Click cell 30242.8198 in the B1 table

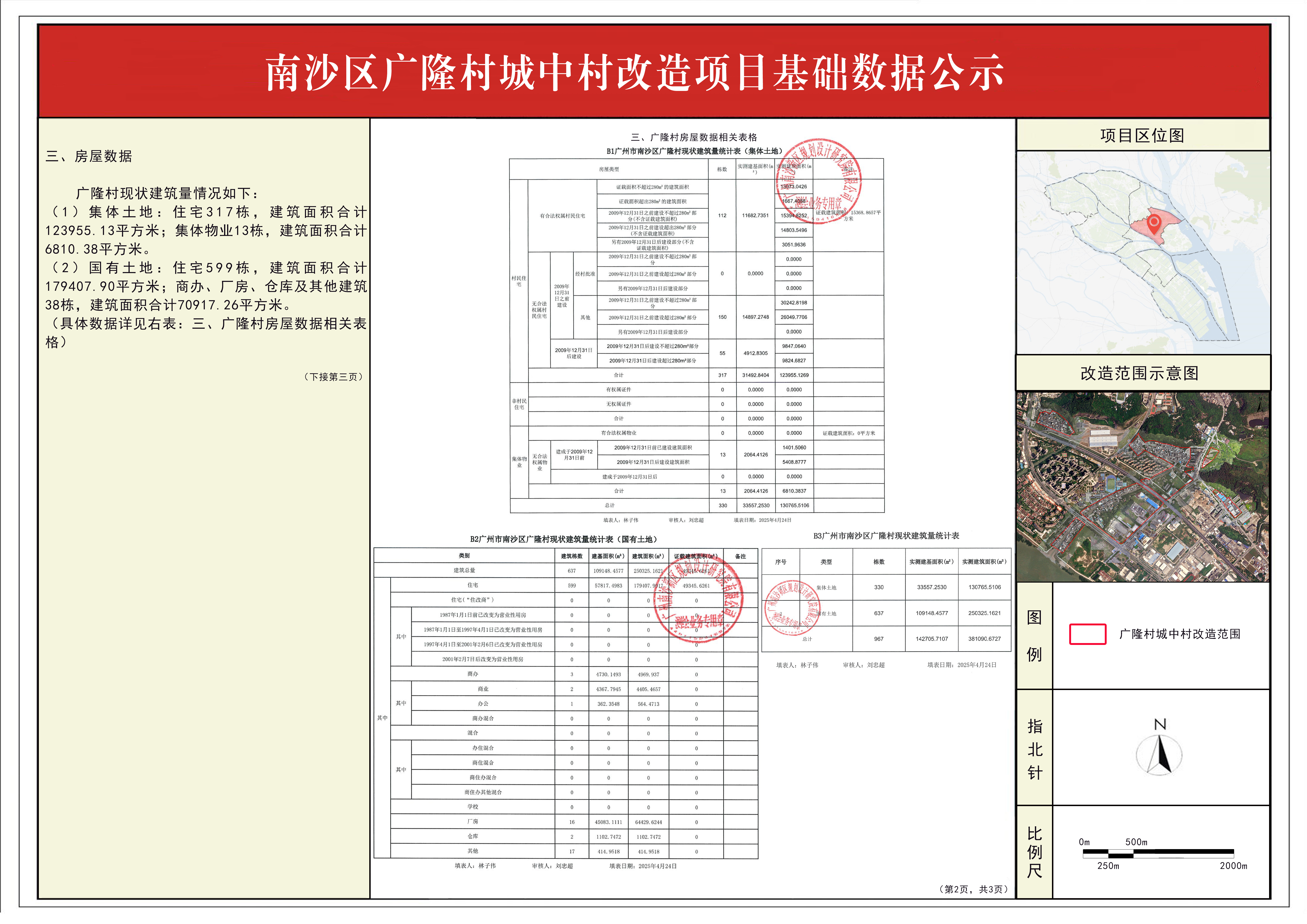(x=794, y=303)
